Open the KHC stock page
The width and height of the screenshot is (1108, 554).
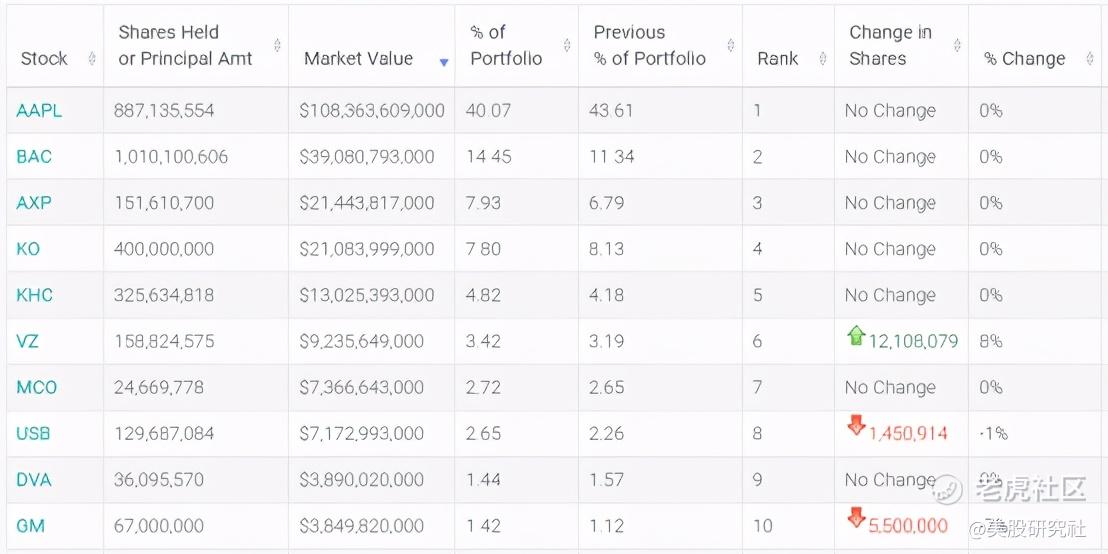click(35, 295)
